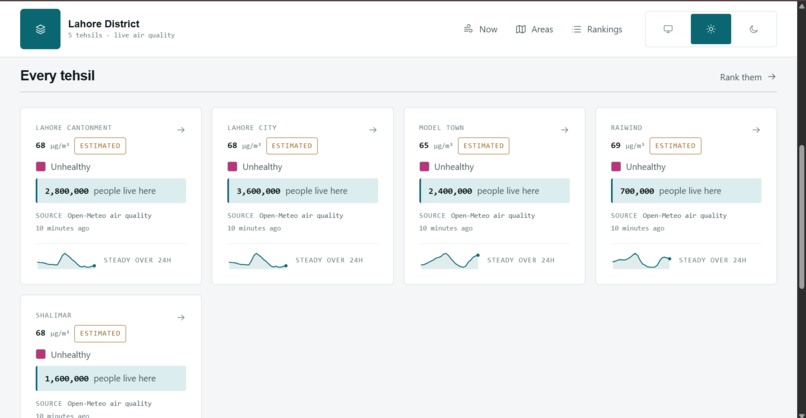This screenshot has width=806, height=418.
Task: Switch to system theme monitor icon
Action: click(x=668, y=29)
